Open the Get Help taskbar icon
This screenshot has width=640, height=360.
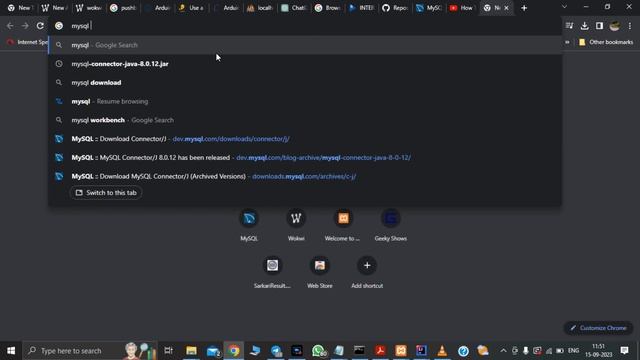point(463,351)
